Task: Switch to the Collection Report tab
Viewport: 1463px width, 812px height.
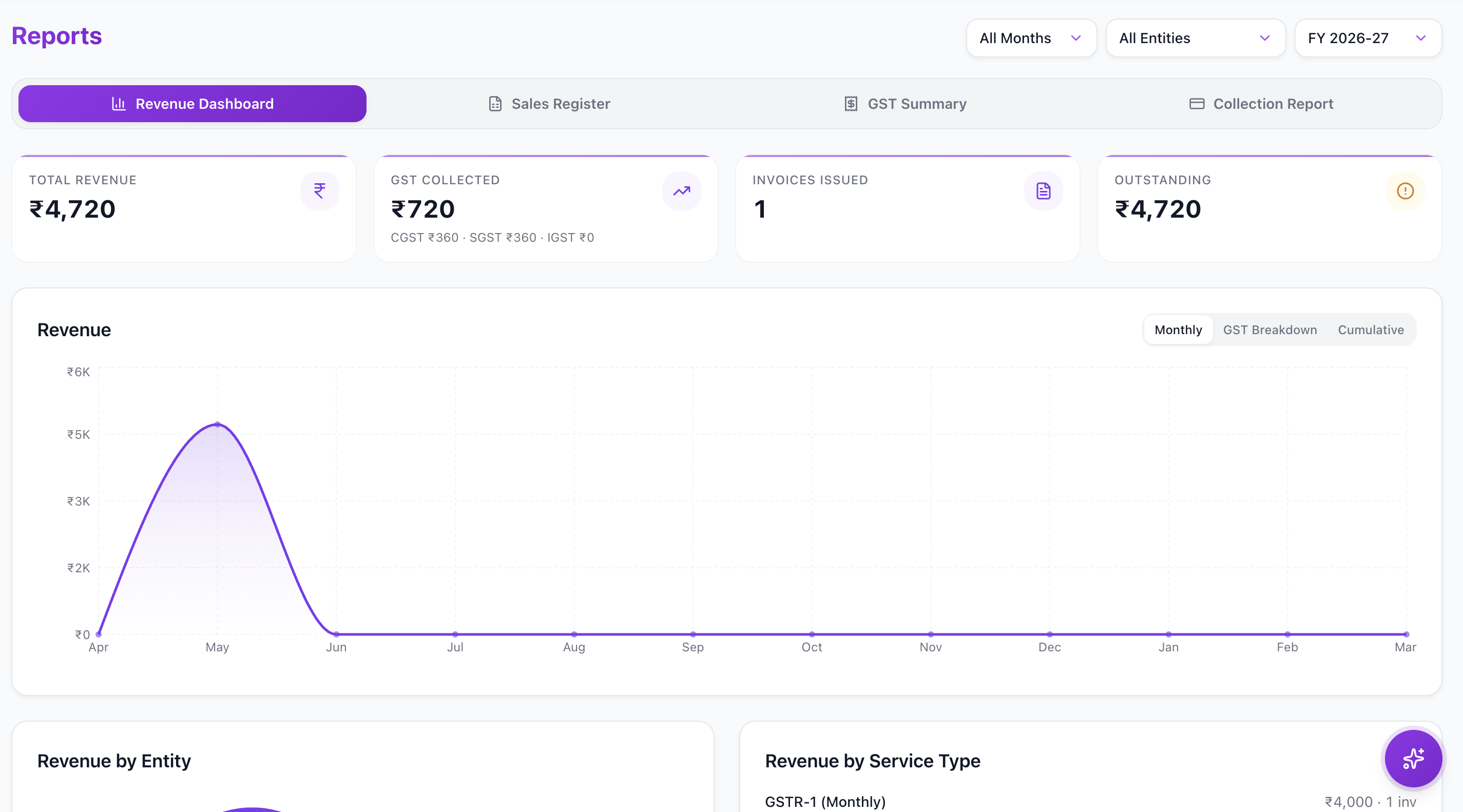Action: click(1261, 103)
